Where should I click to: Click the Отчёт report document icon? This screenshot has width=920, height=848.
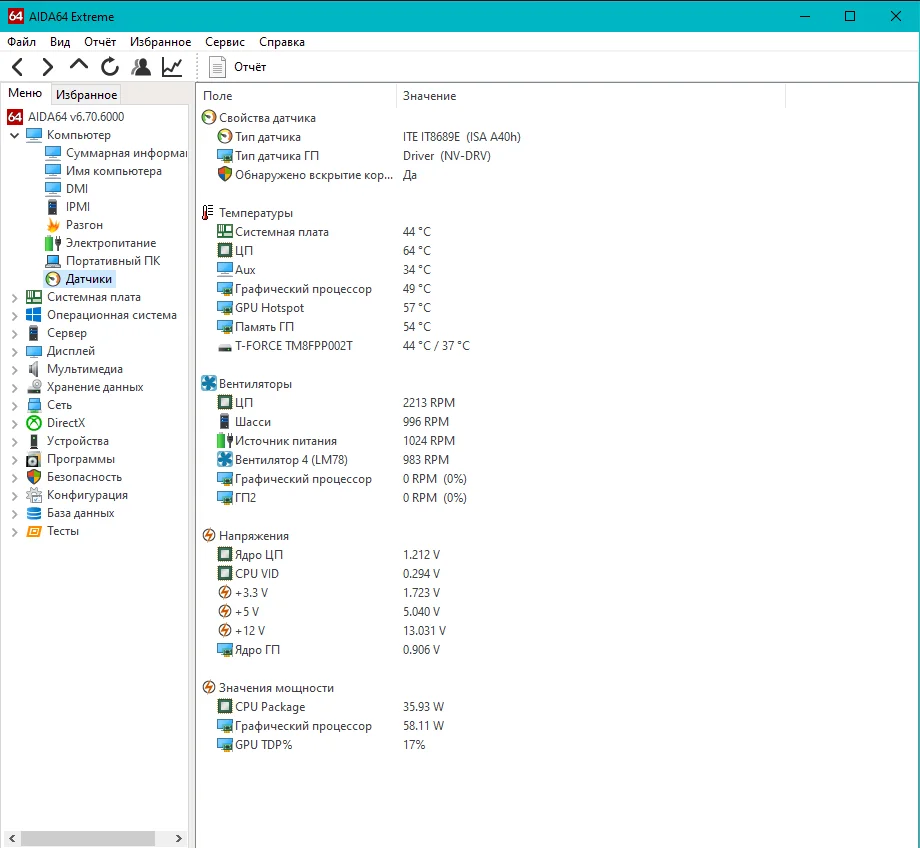(217, 67)
